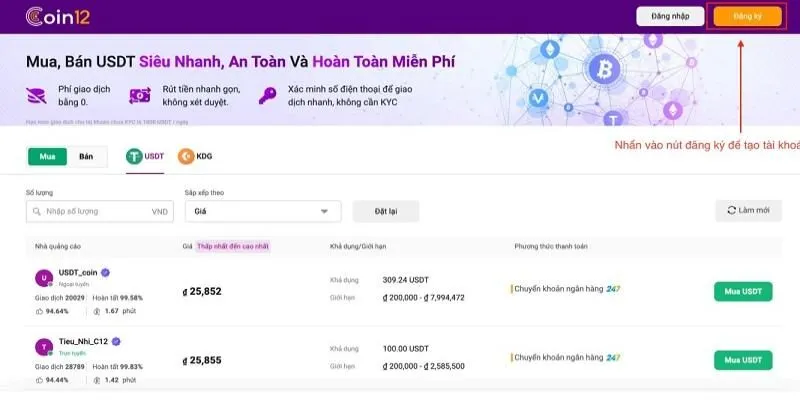The image size is (800, 400).
Task: Click the Đăng nhập button
Action: [x=670, y=17]
